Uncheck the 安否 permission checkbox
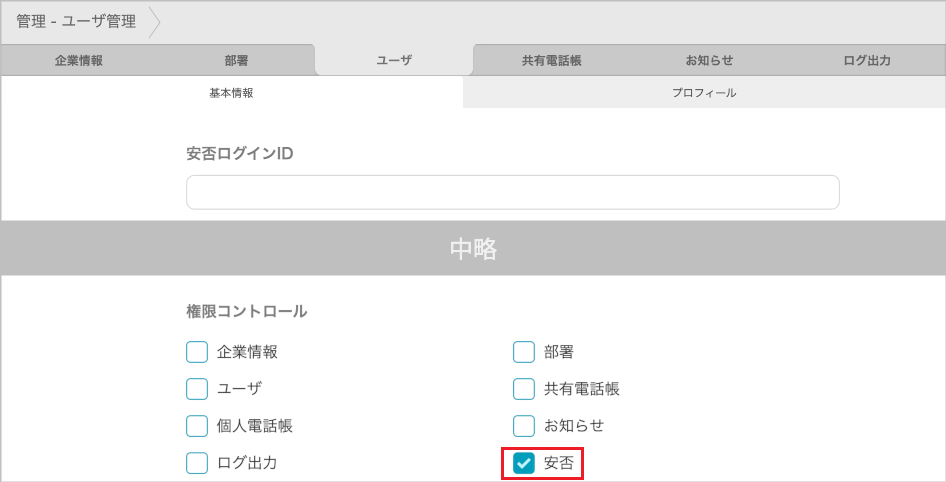Image resolution: width=946 pixels, height=482 pixels. point(524,463)
